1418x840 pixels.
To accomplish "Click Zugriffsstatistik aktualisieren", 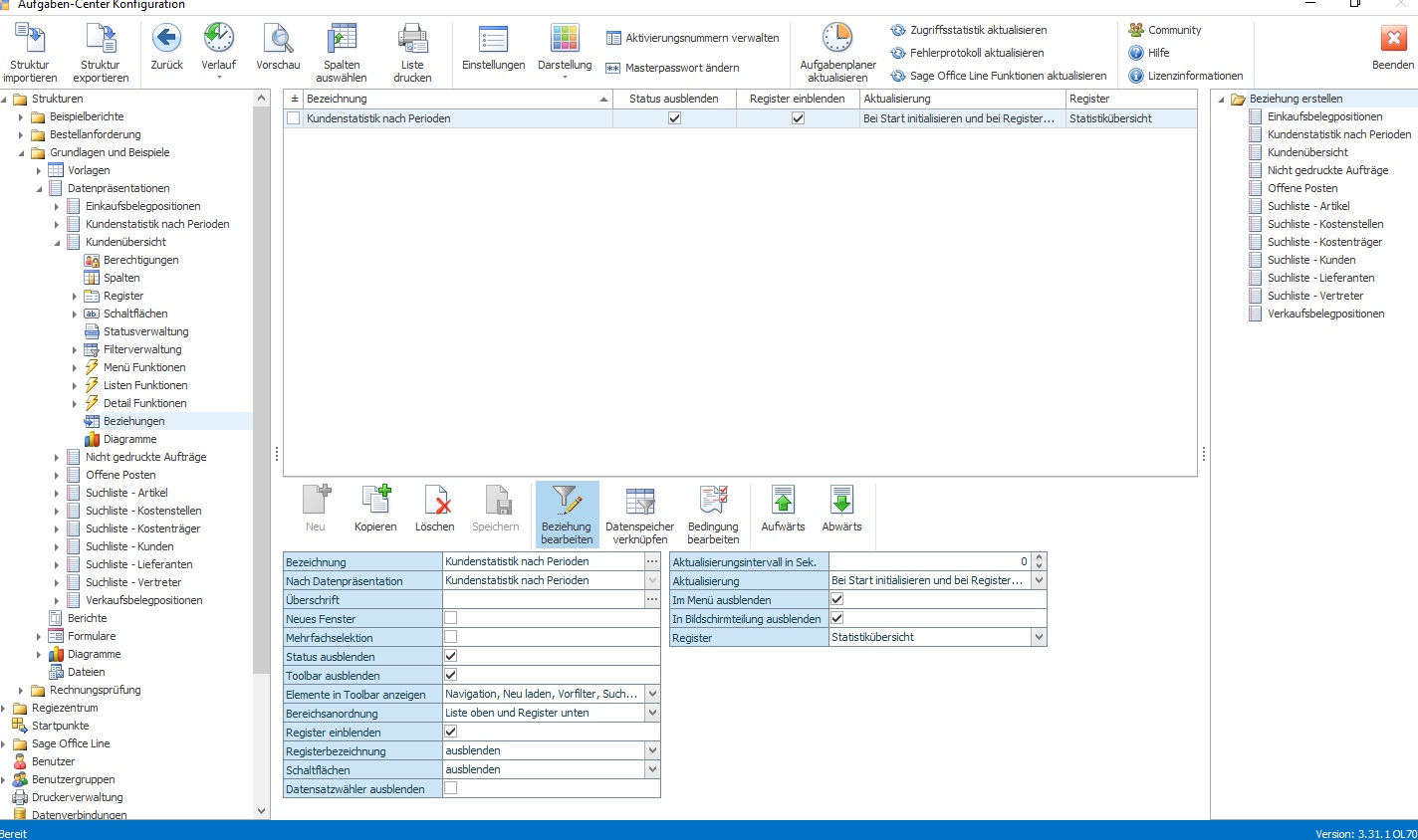I will pos(968,30).
